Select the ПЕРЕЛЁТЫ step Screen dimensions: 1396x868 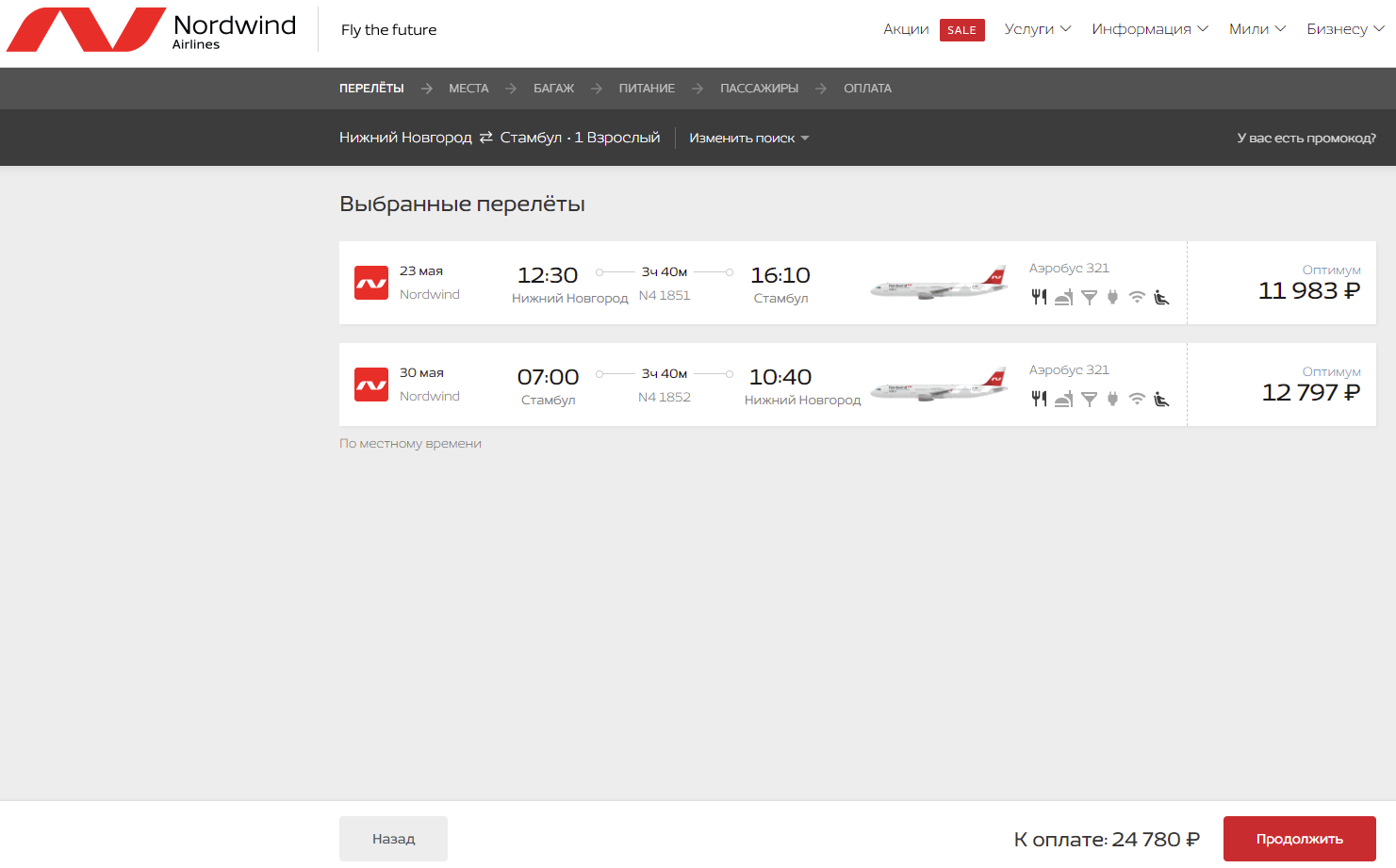pyautogui.click(x=371, y=89)
